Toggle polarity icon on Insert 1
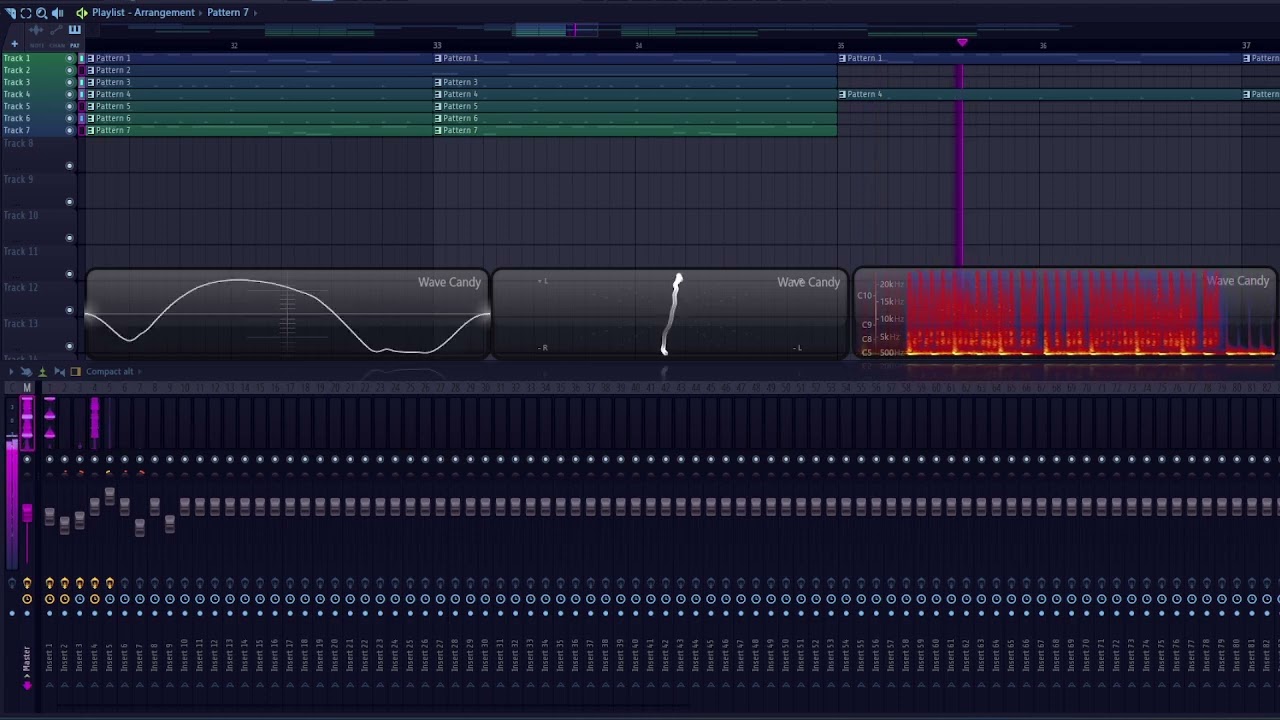Screen dimensions: 1280x720 pos(50,583)
